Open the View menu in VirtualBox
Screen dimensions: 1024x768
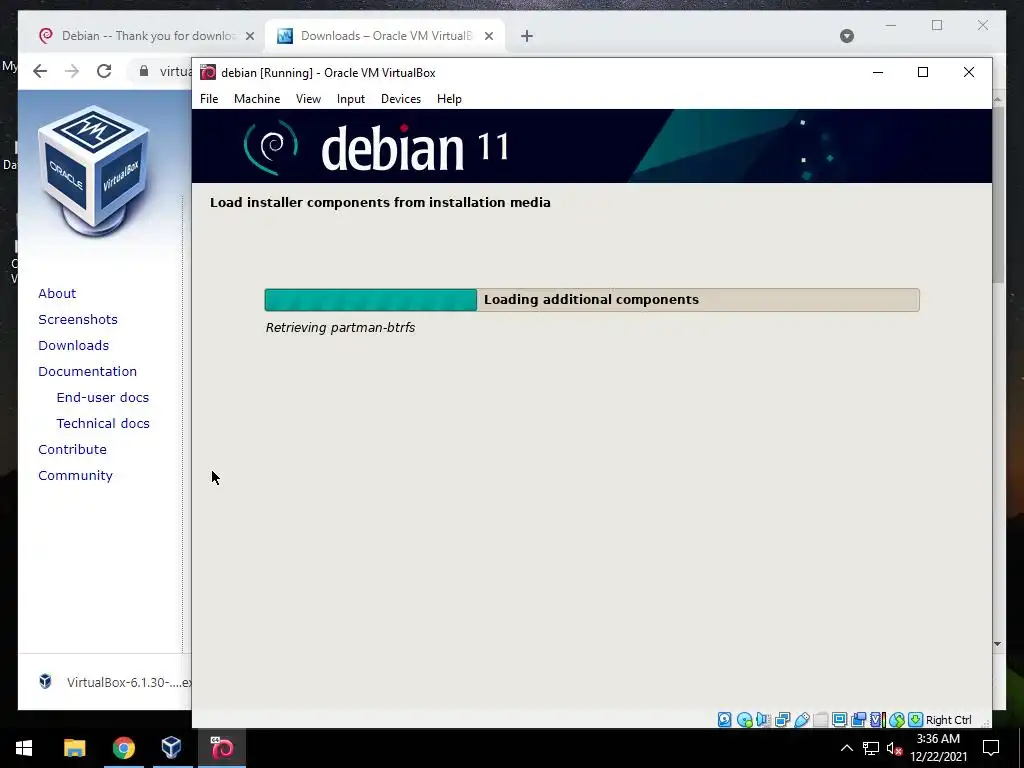(308, 99)
